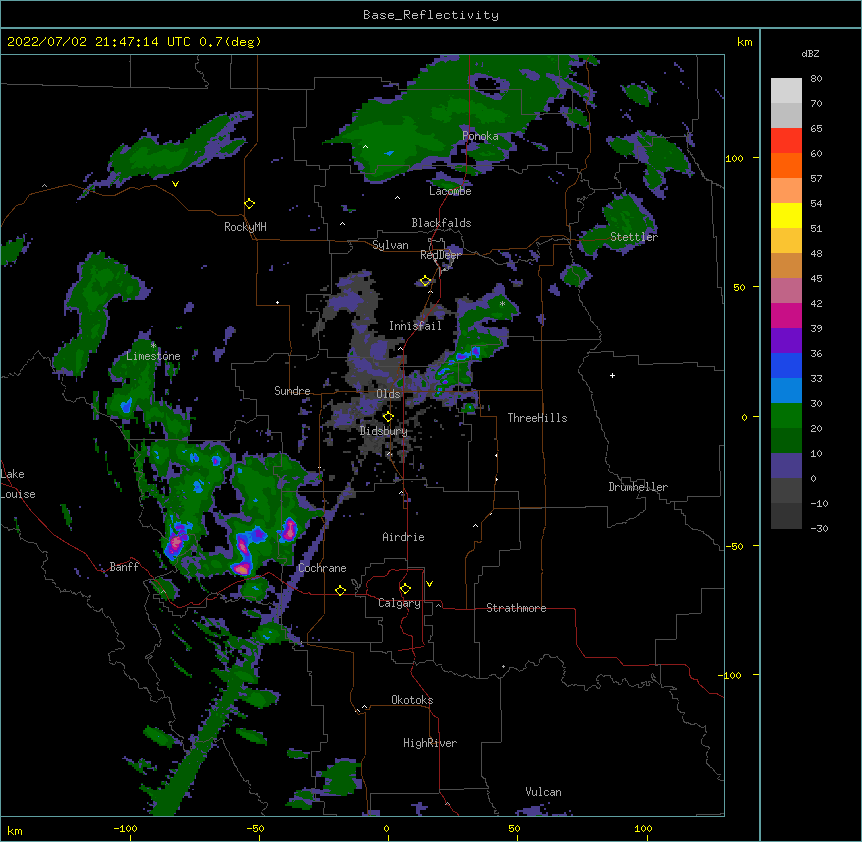This screenshot has height=842, width=862.
Task: Select the yellow diamond marker below Cochrane
Action: pos(340,590)
